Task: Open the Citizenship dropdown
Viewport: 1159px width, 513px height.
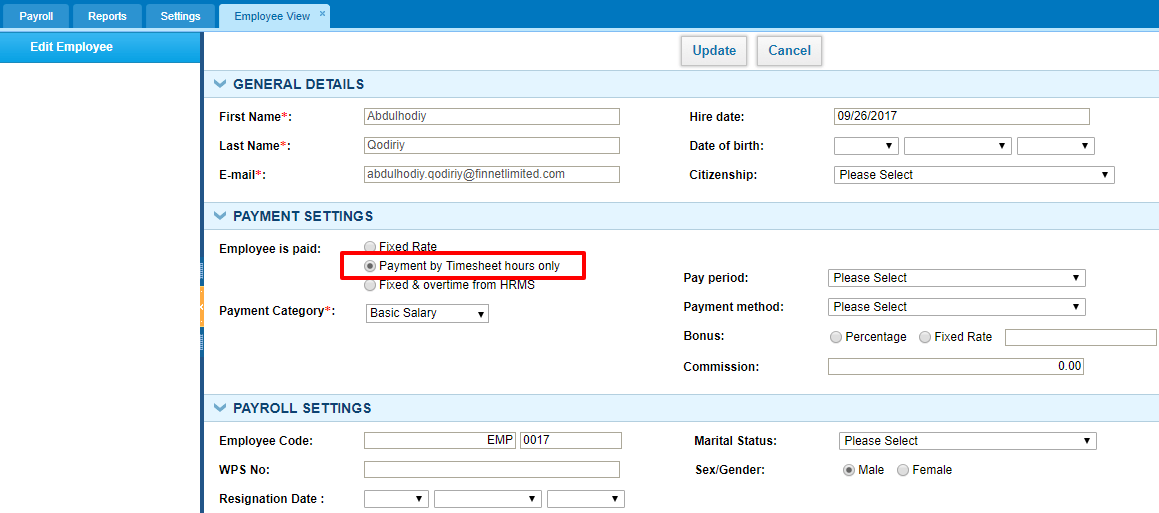Action: pyautogui.click(x=974, y=175)
